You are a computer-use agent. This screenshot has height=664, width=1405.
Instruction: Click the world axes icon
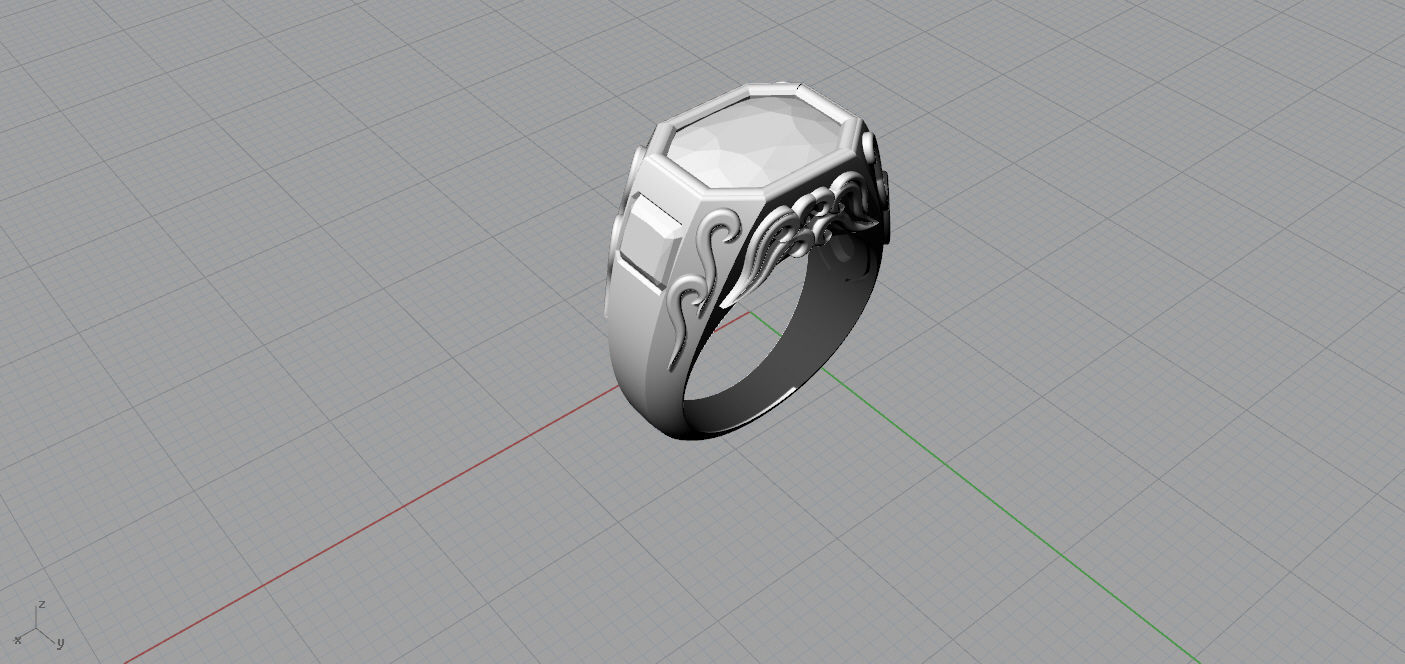coord(40,626)
